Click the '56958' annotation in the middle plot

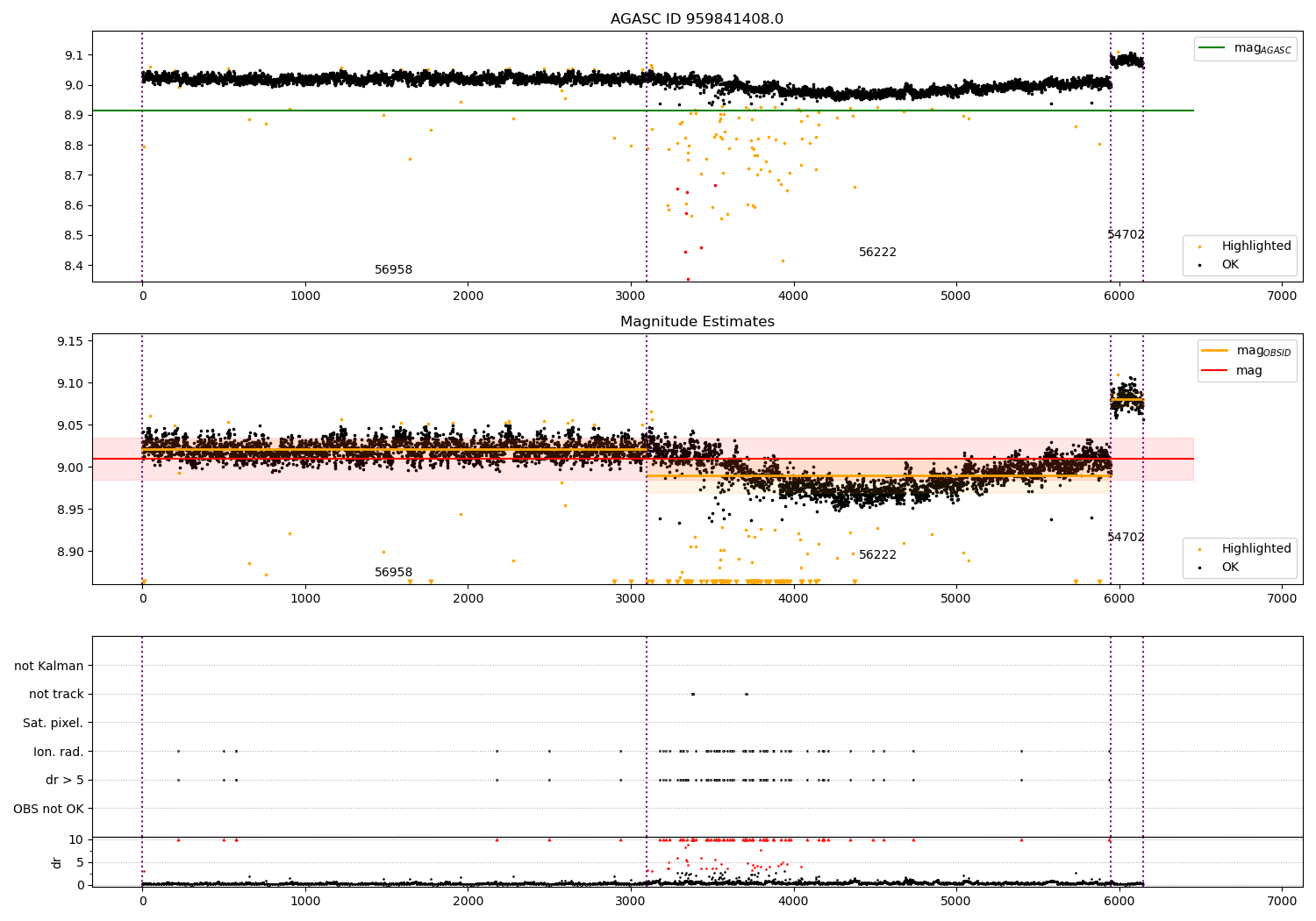pyautogui.click(x=393, y=573)
